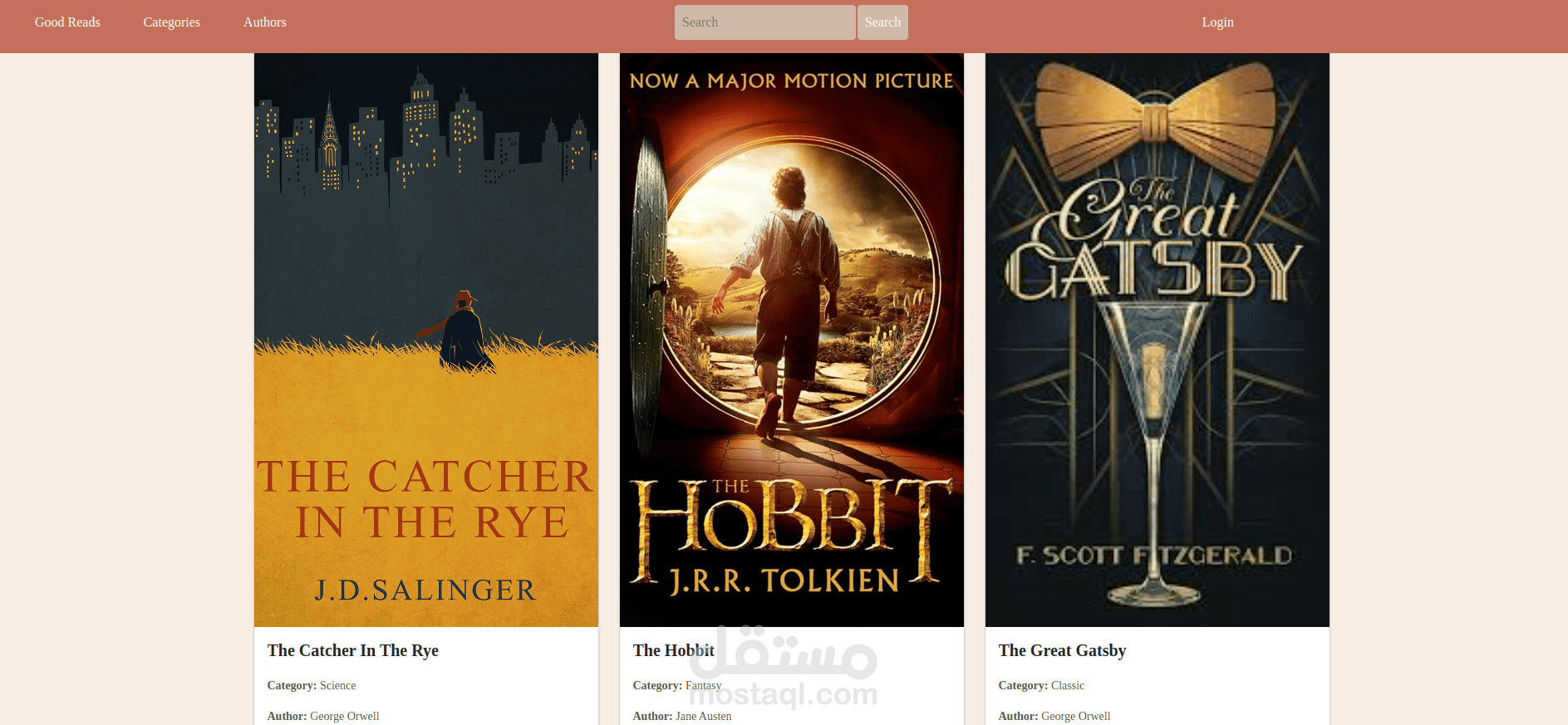Select The Great Gatsby title text

[x=1062, y=650]
